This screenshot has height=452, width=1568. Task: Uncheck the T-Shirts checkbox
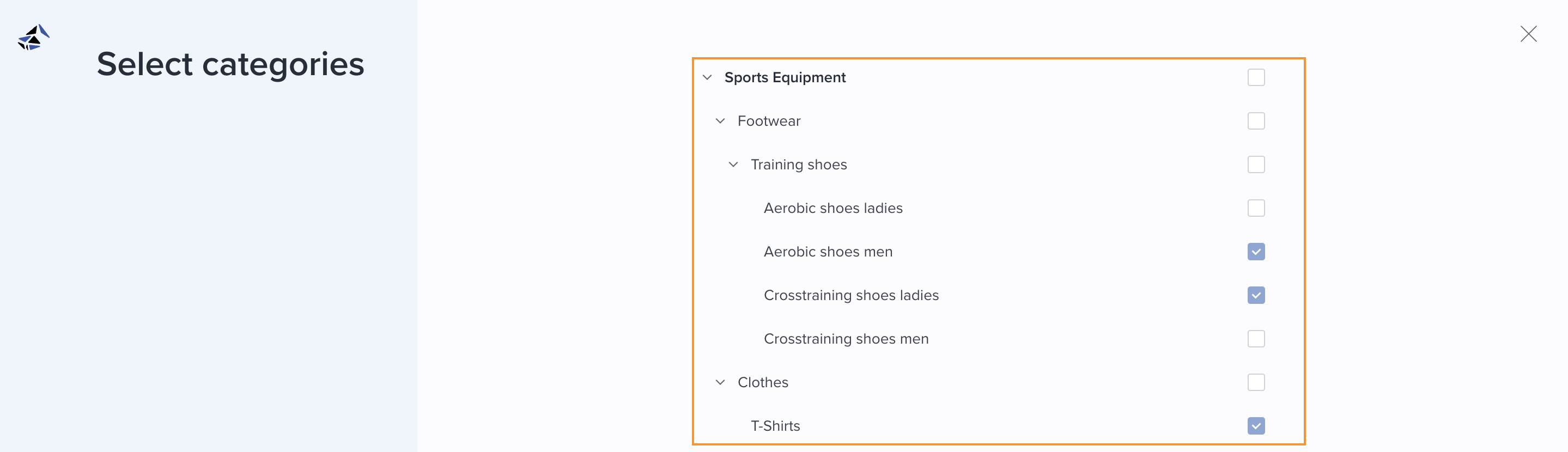pyautogui.click(x=1256, y=426)
